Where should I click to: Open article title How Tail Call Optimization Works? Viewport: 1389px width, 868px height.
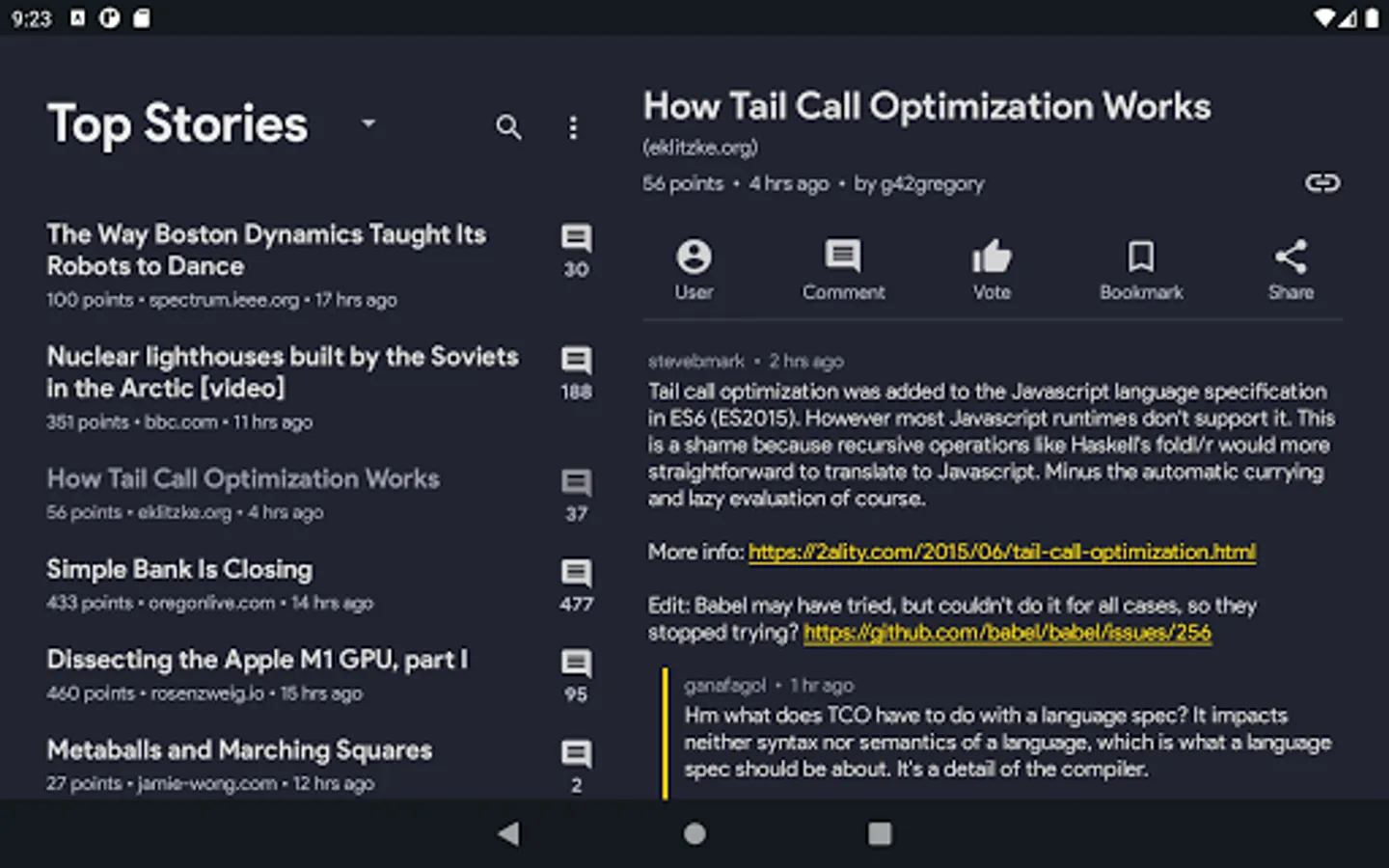tap(926, 106)
